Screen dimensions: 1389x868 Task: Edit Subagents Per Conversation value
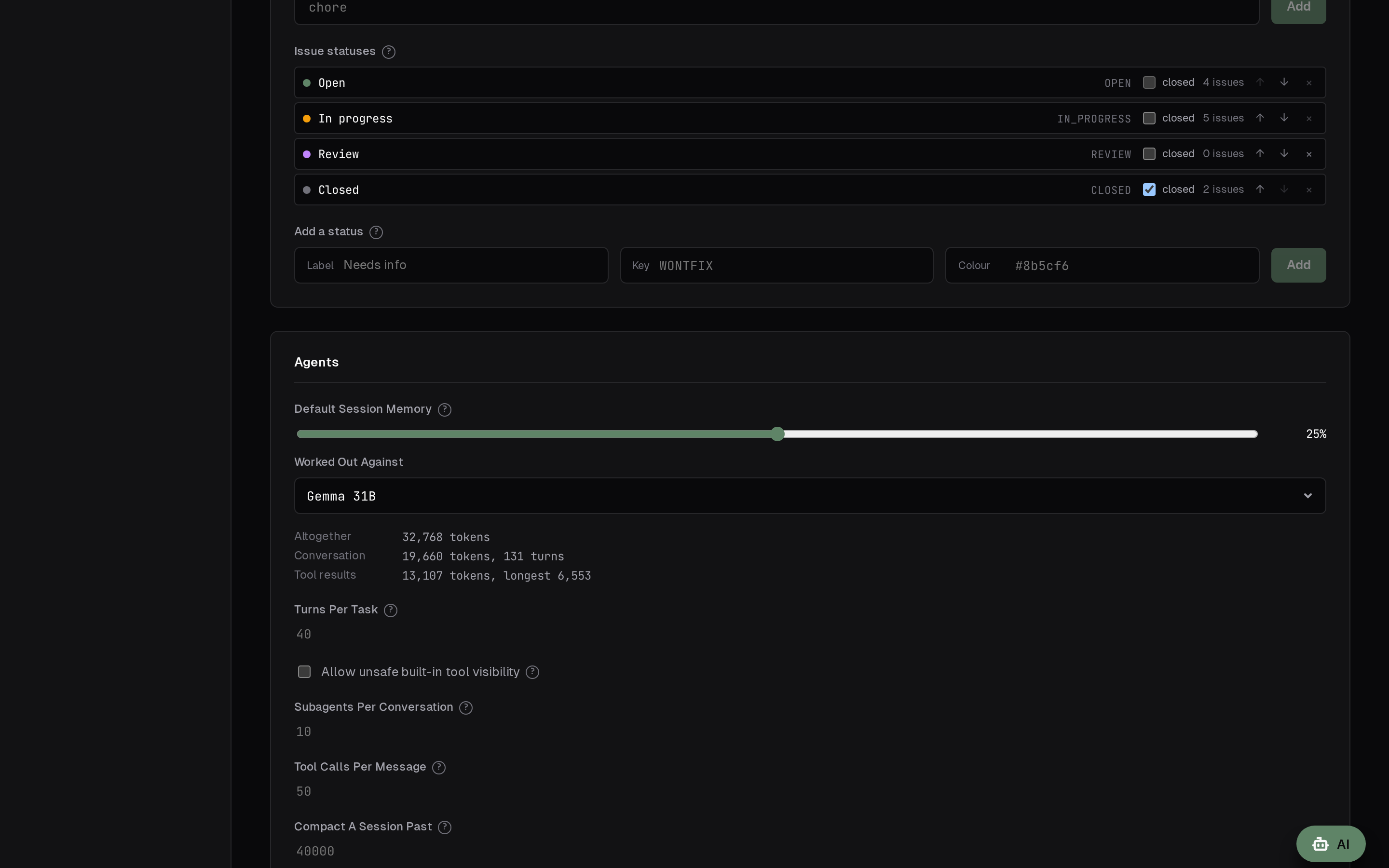tap(304, 732)
